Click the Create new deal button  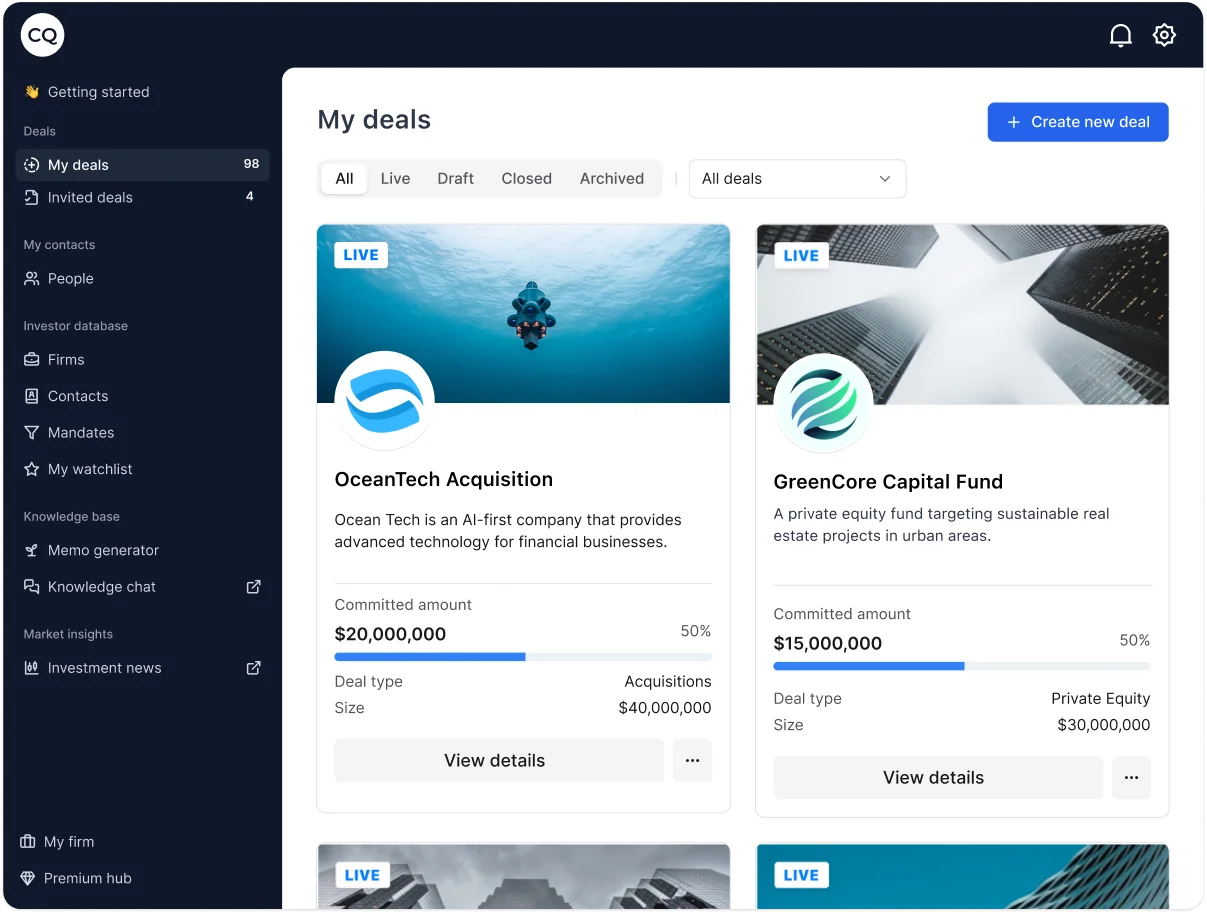pyautogui.click(x=1077, y=122)
